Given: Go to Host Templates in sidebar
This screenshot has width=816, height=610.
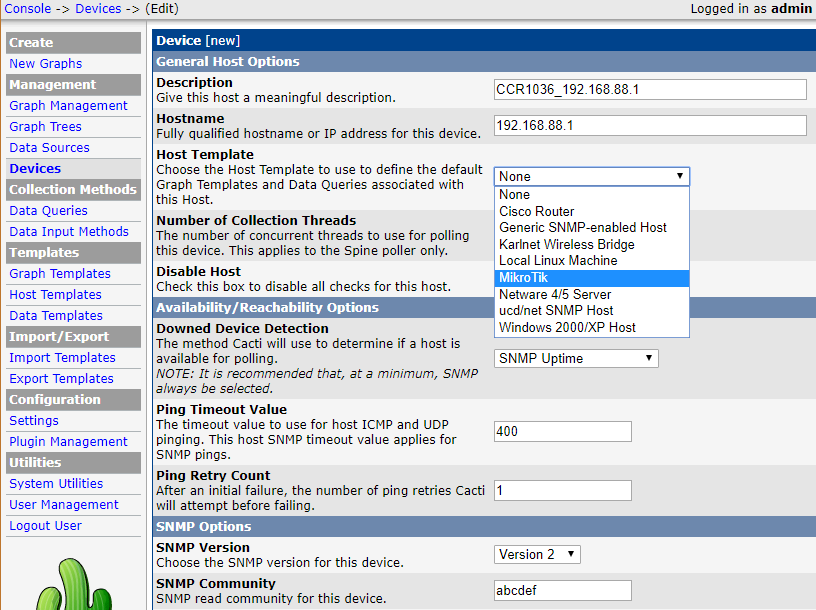Looking at the screenshot, I should point(55,294).
